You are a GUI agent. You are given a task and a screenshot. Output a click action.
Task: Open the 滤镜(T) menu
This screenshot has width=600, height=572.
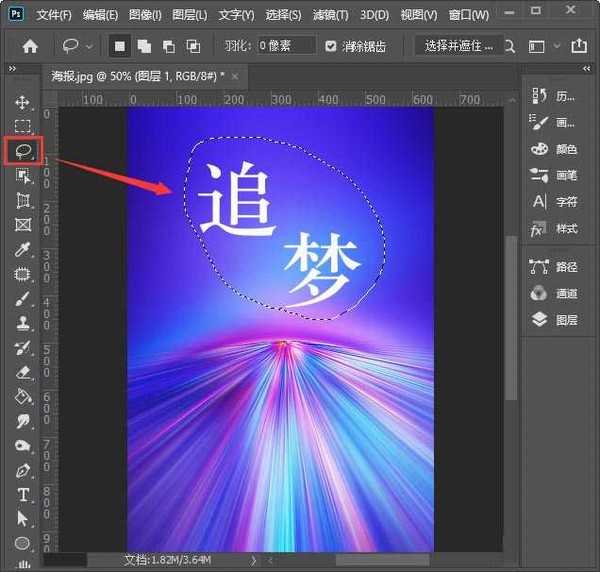coord(329,15)
